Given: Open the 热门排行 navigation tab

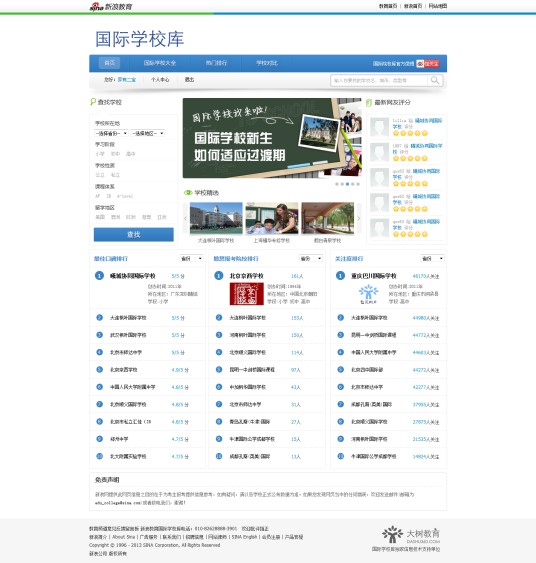Looking at the screenshot, I should (216, 63).
